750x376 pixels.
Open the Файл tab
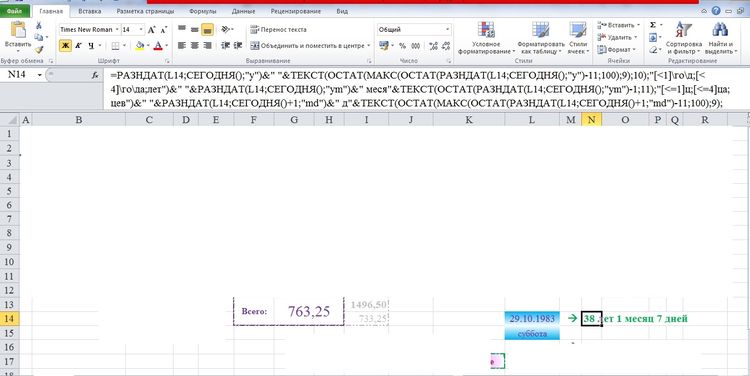(x=14, y=11)
